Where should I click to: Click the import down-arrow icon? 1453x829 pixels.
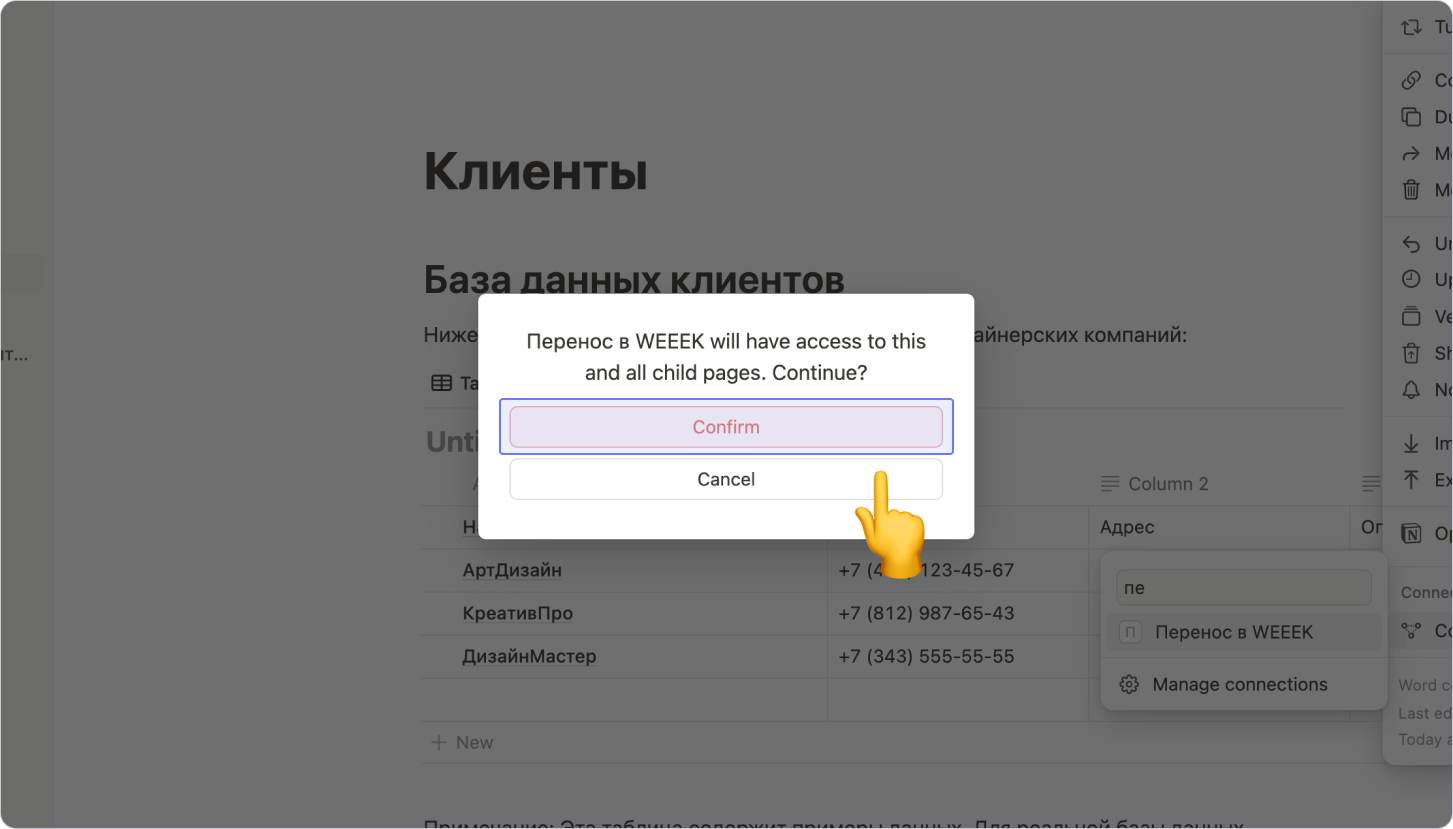point(1411,443)
